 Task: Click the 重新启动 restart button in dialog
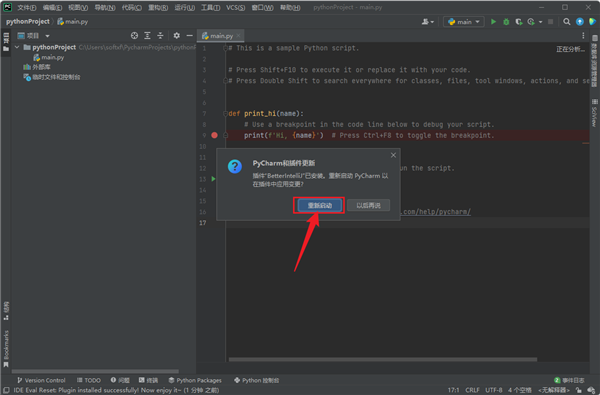(x=319, y=205)
